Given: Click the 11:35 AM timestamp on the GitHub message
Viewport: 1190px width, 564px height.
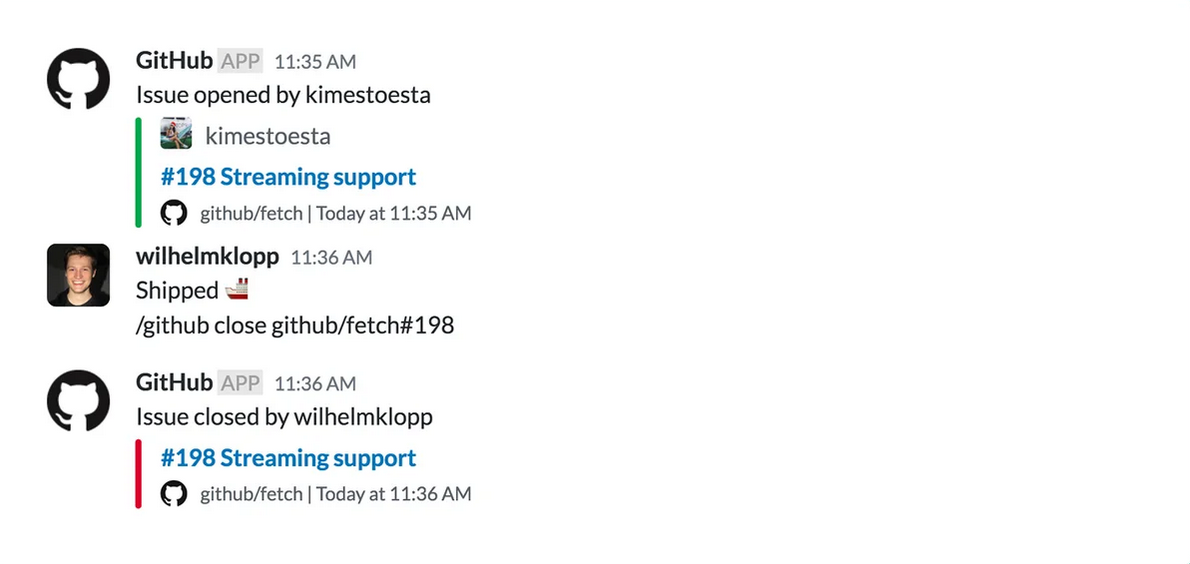Looking at the screenshot, I should (x=314, y=62).
